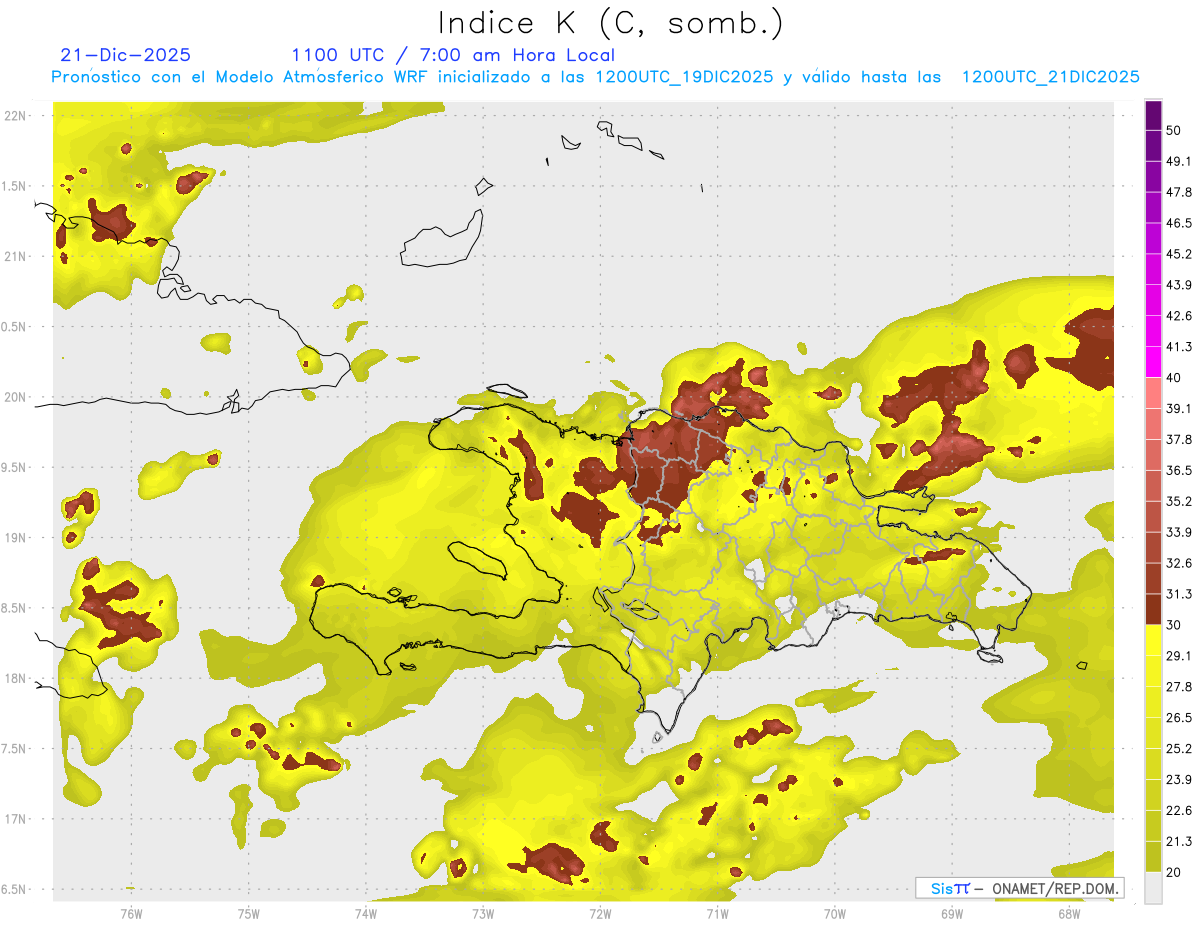The height and width of the screenshot is (927, 1200).
Task: Click the "42.6" value on the color scale
Action: (1179, 316)
